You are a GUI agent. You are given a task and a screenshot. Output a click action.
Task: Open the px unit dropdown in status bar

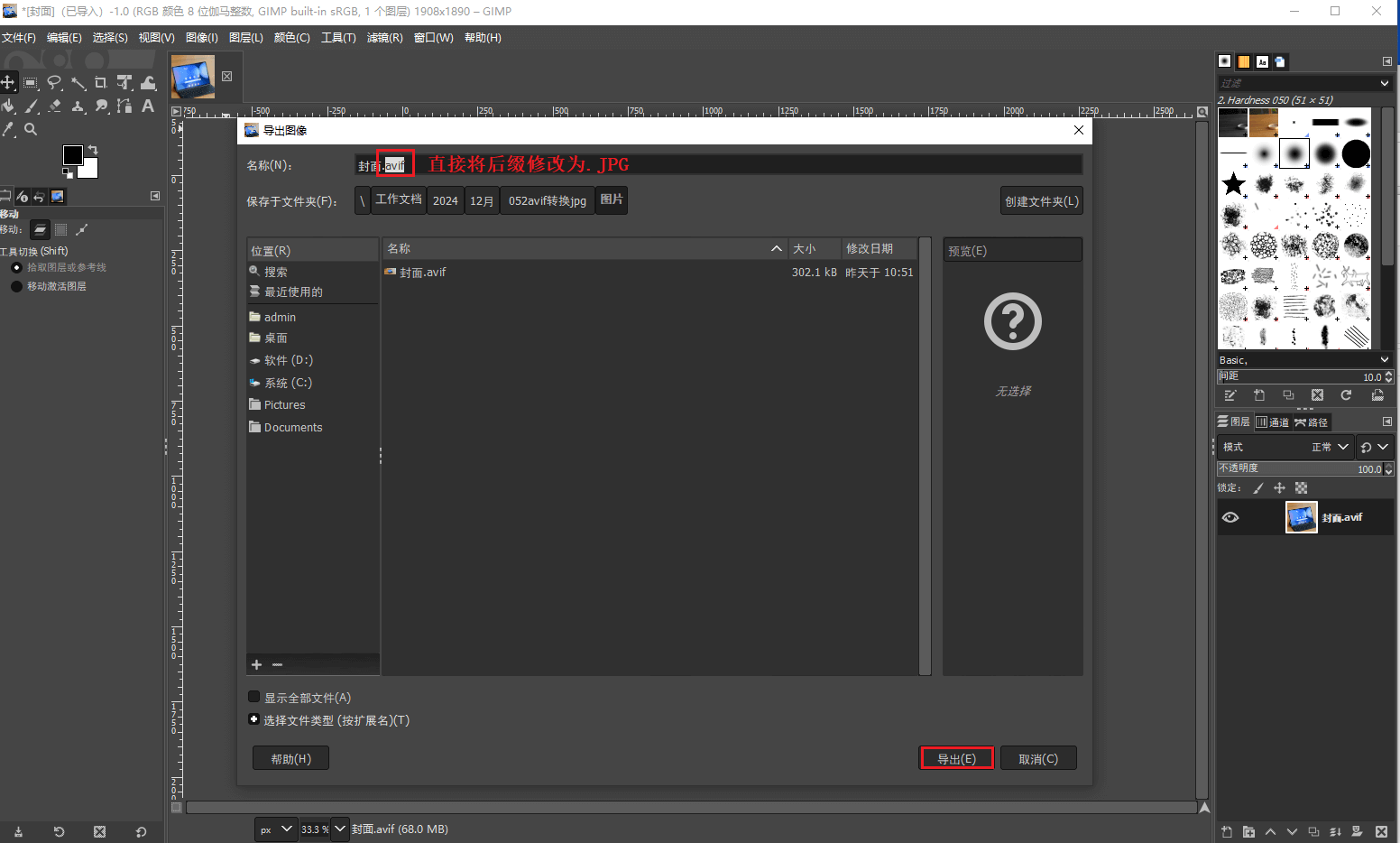click(275, 829)
